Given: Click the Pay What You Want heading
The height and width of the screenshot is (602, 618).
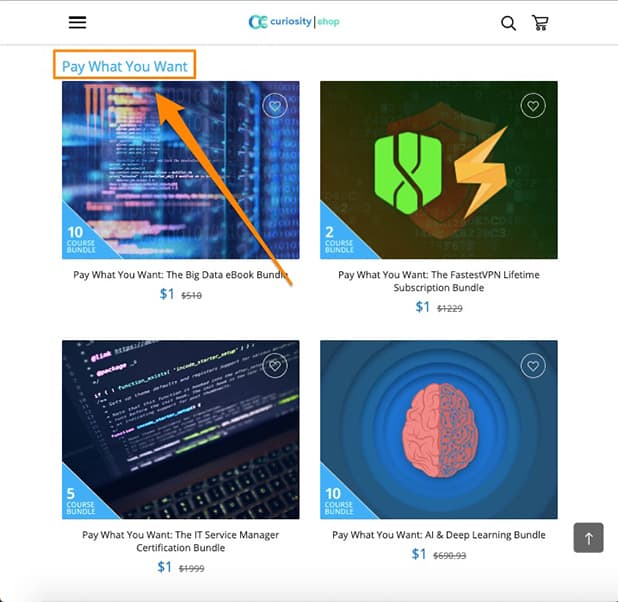Looking at the screenshot, I should pos(124,67).
